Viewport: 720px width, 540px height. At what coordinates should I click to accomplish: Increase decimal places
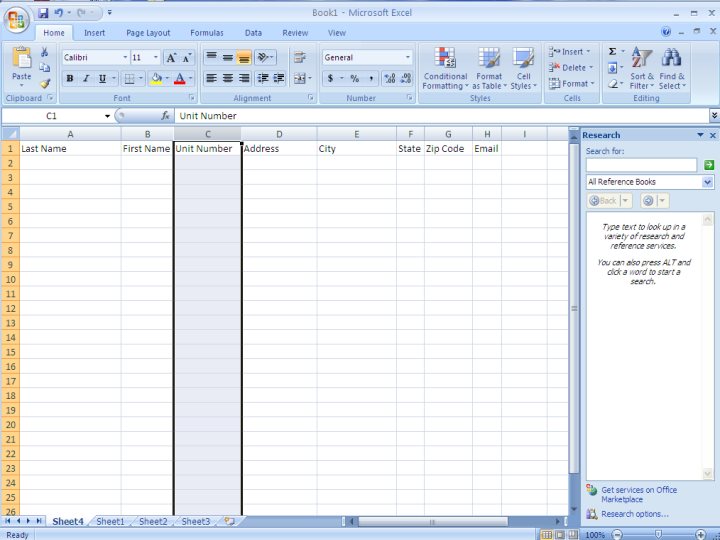(x=389, y=79)
